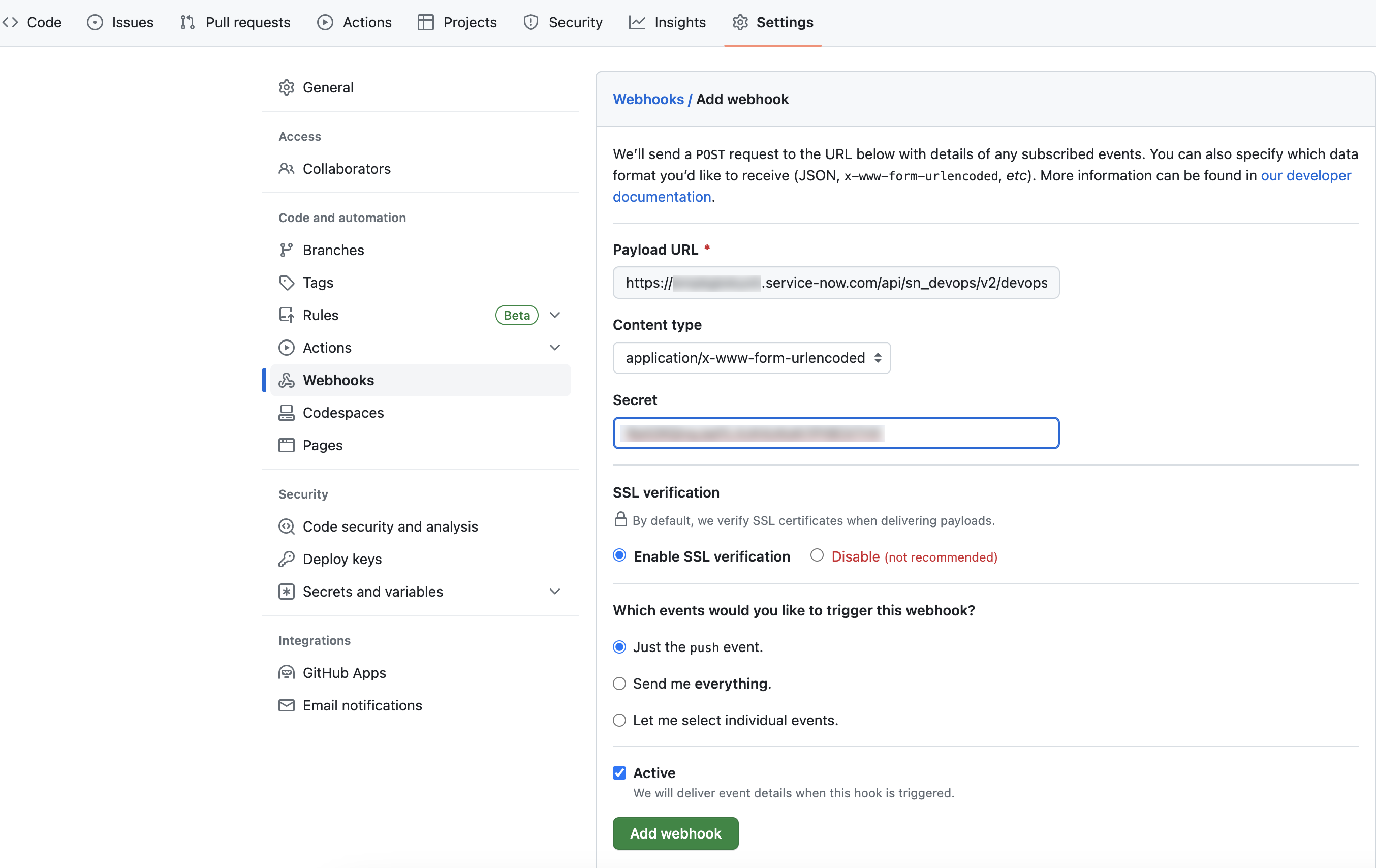The width and height of the screenshot is (1376, 868).
Task: Open the Insights tab
Action: (668, 22)
